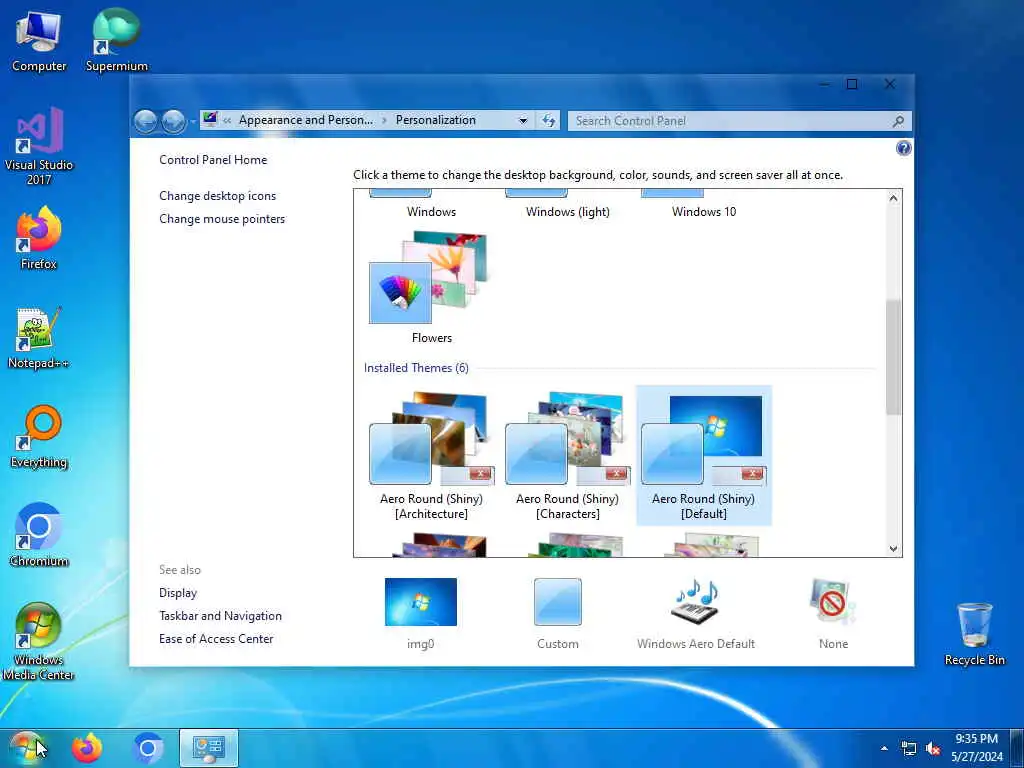Click the theme list scroll down arrow
1024x768 pixels.
893,549
